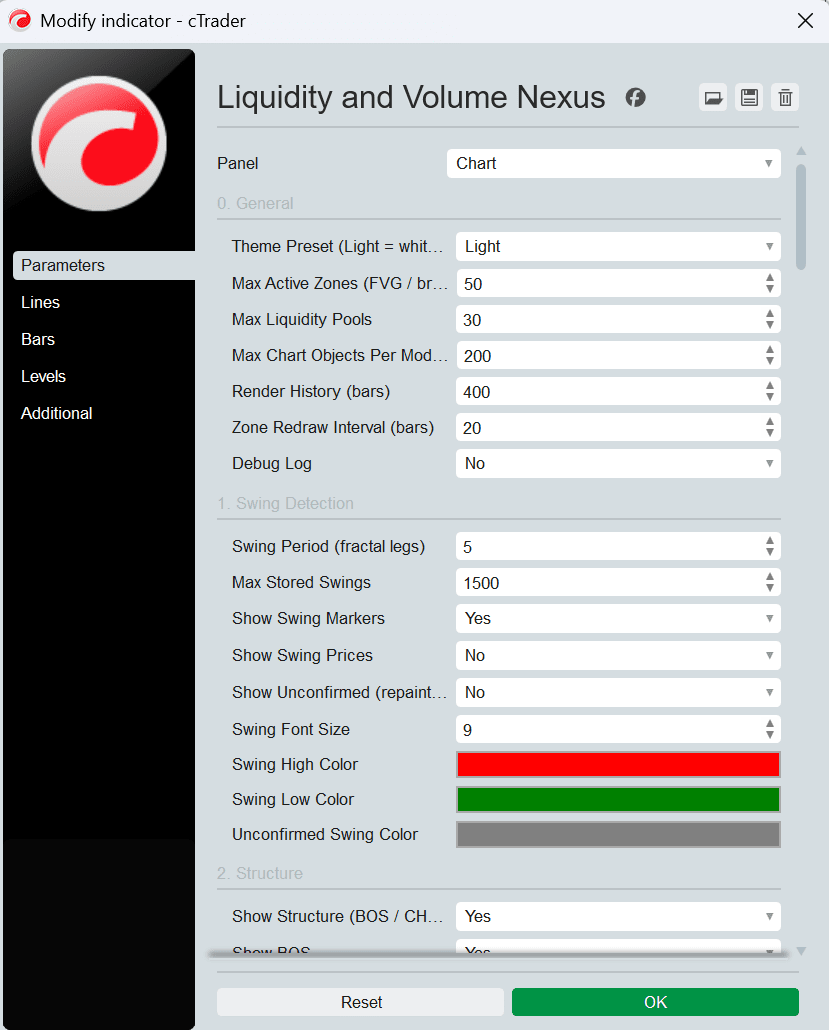This screenshot has width=829, height=1030.
Task: Switch to the Lines tab
Action: tap(40, 302)
